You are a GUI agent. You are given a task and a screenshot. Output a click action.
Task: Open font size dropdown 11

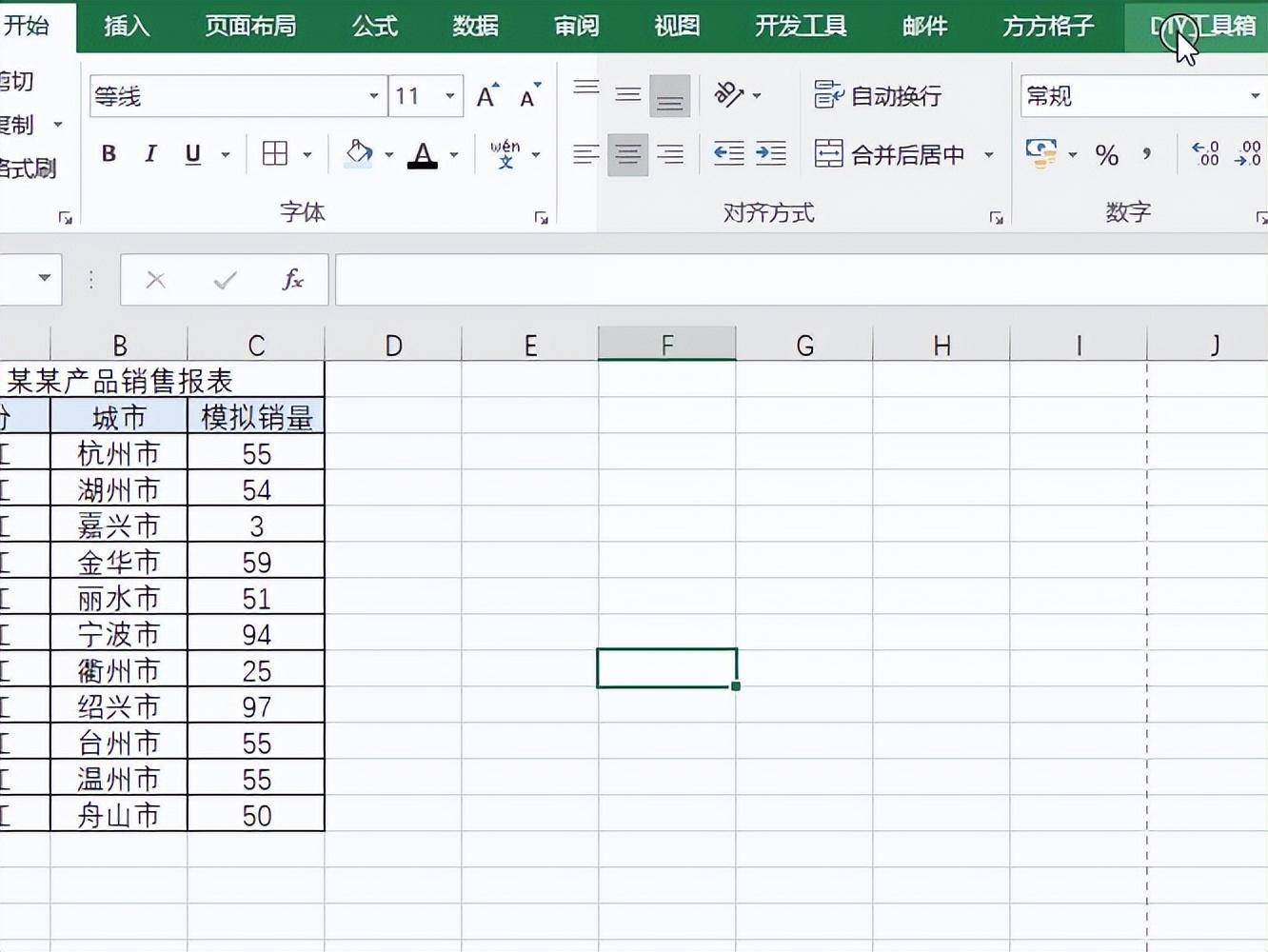click(x=449, y=96)
